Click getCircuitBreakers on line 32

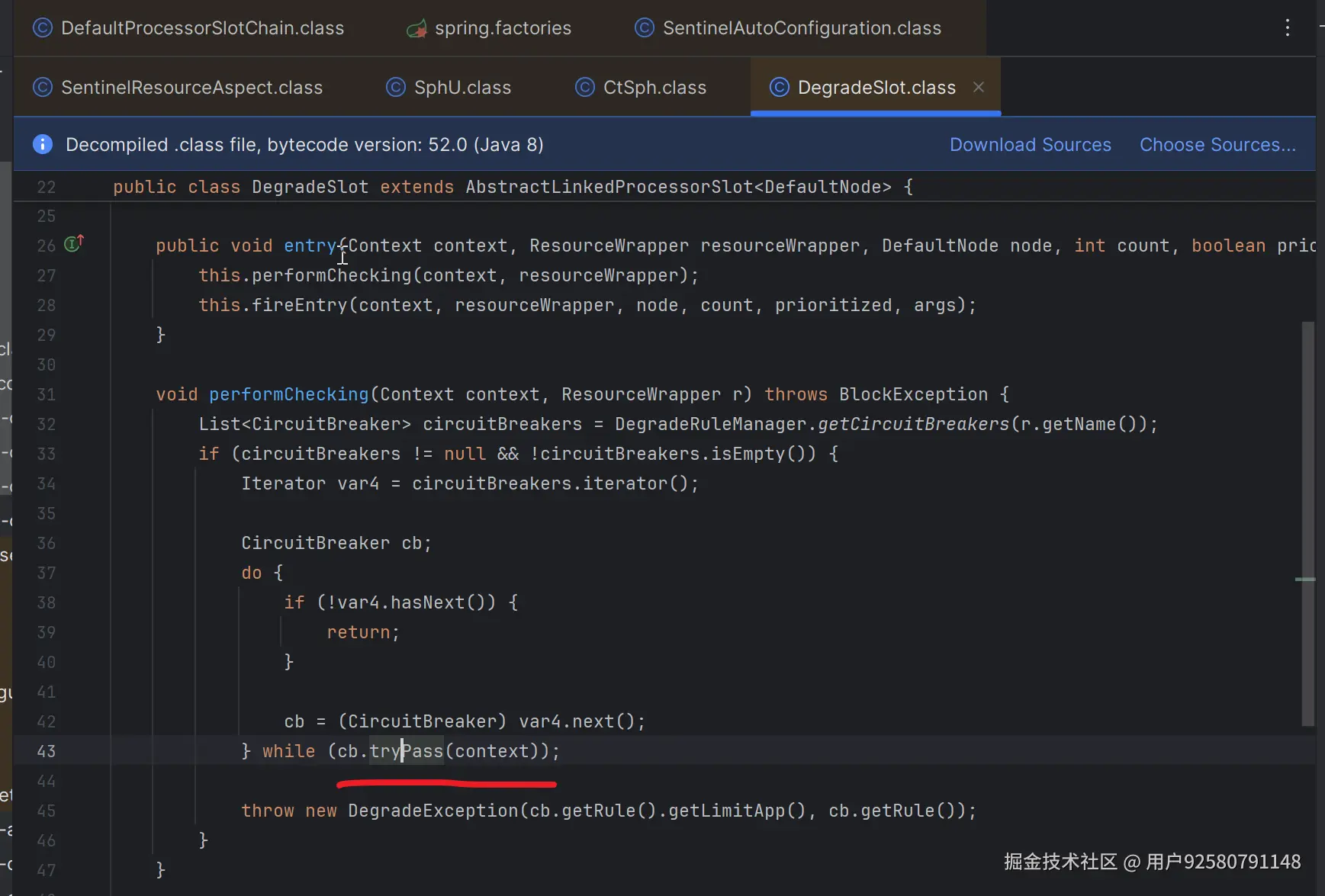tap(914, 424)
